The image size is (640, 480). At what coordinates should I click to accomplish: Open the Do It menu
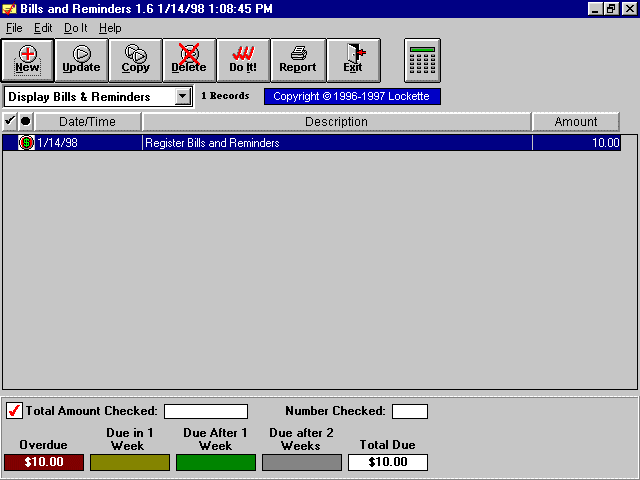point(76,28)
